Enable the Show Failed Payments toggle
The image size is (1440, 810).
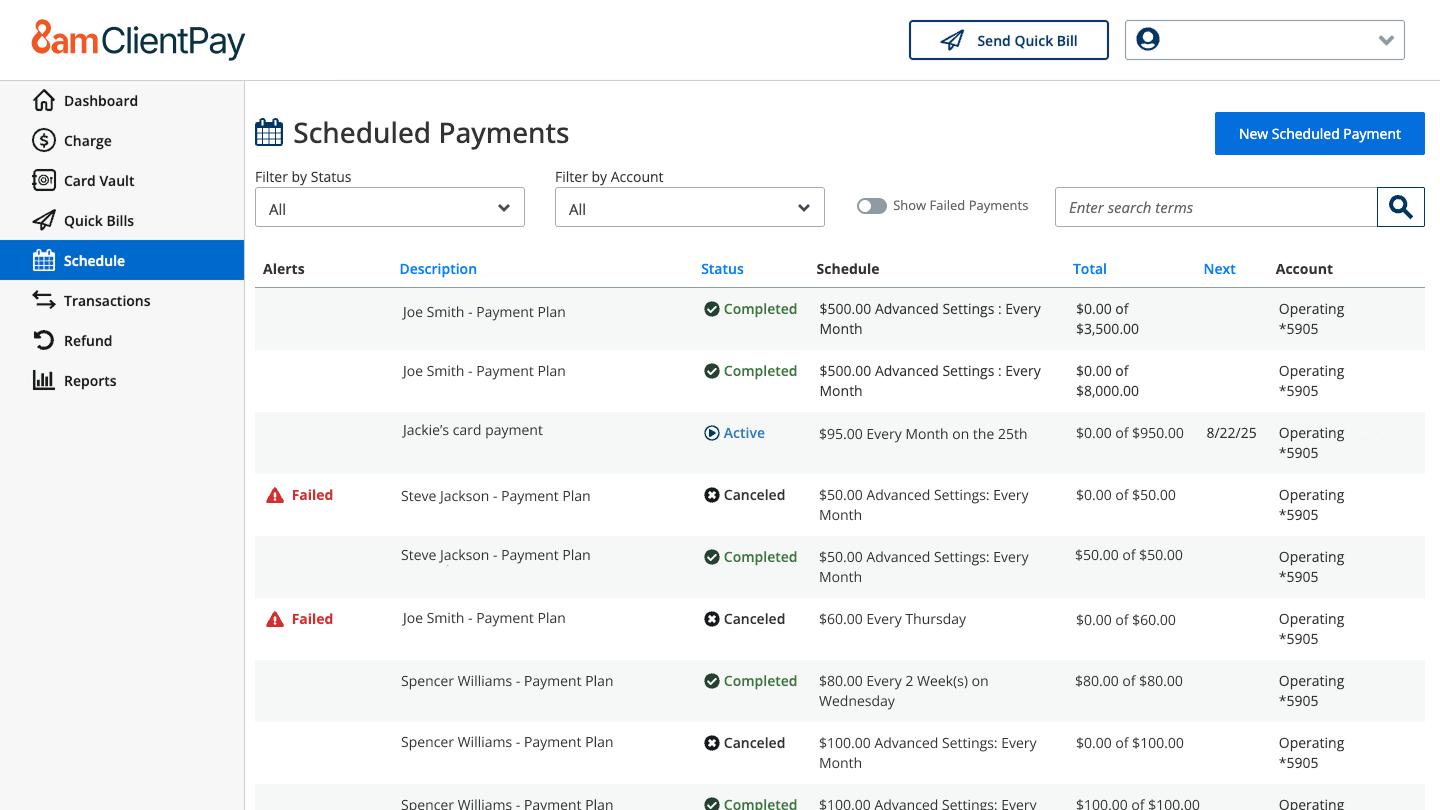click(871, 206)
